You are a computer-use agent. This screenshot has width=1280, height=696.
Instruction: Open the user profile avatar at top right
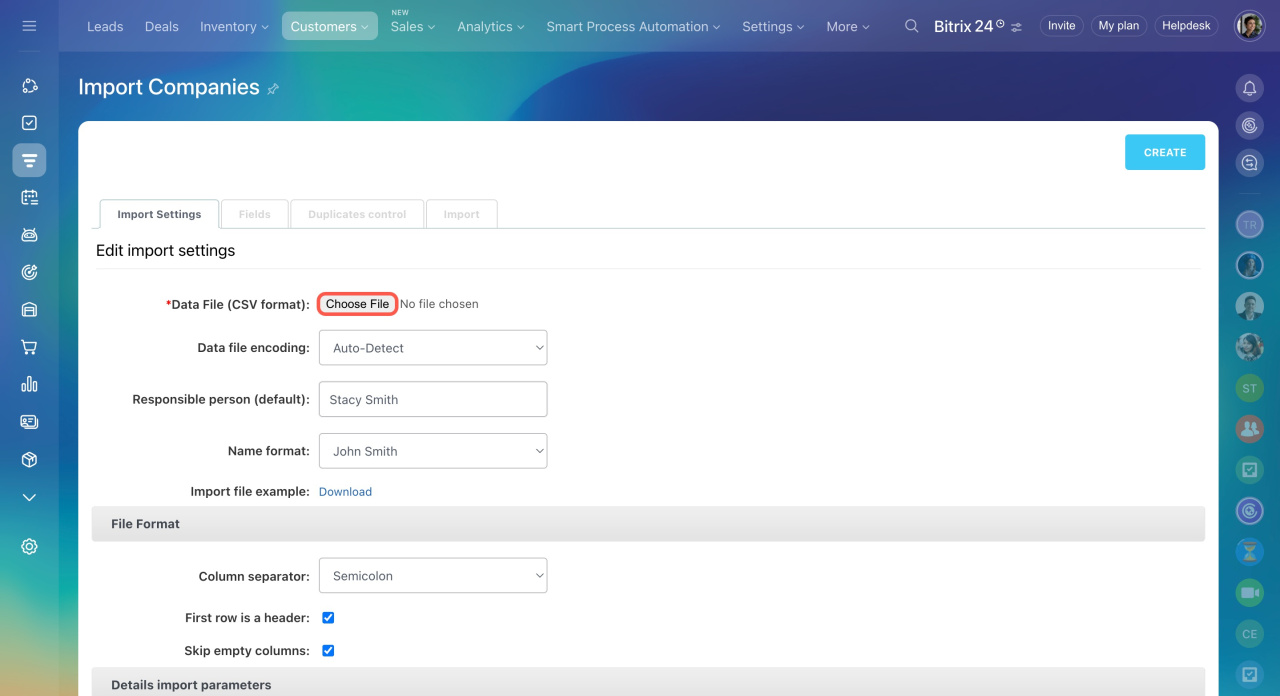pos(1249,26)
